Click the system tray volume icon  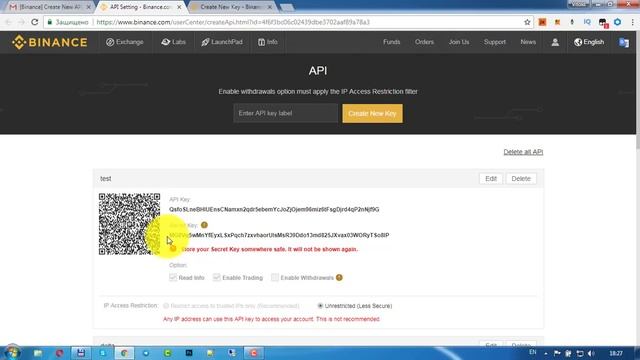[591, 353]
